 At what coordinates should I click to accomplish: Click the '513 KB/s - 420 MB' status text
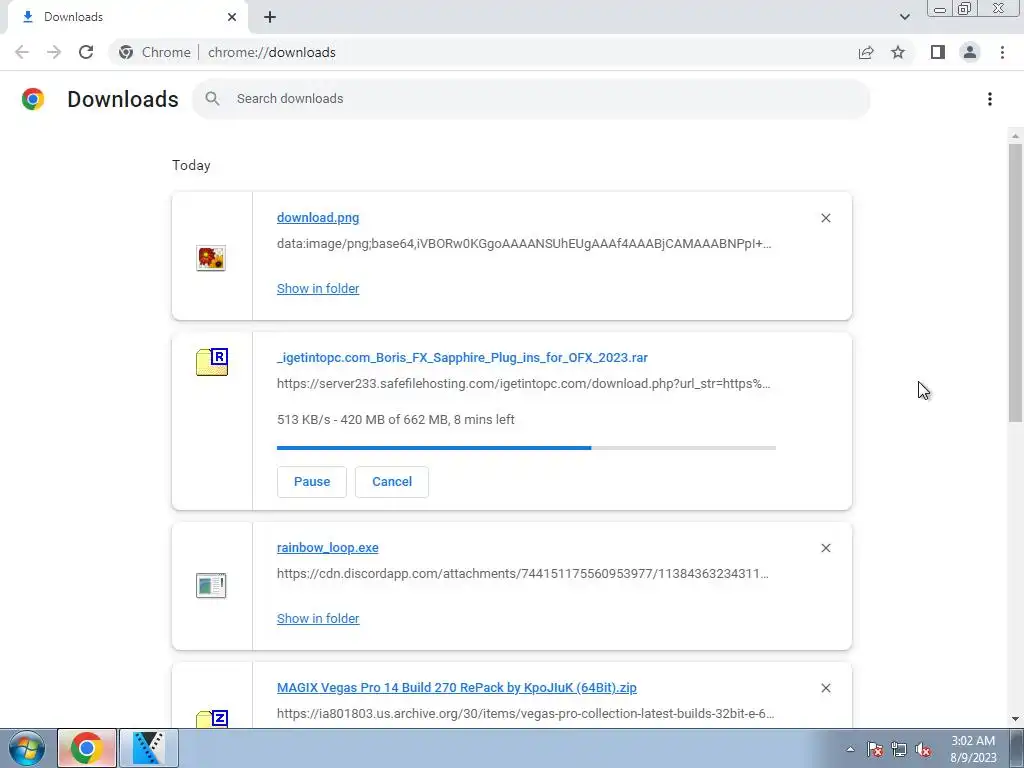[396, 420]
